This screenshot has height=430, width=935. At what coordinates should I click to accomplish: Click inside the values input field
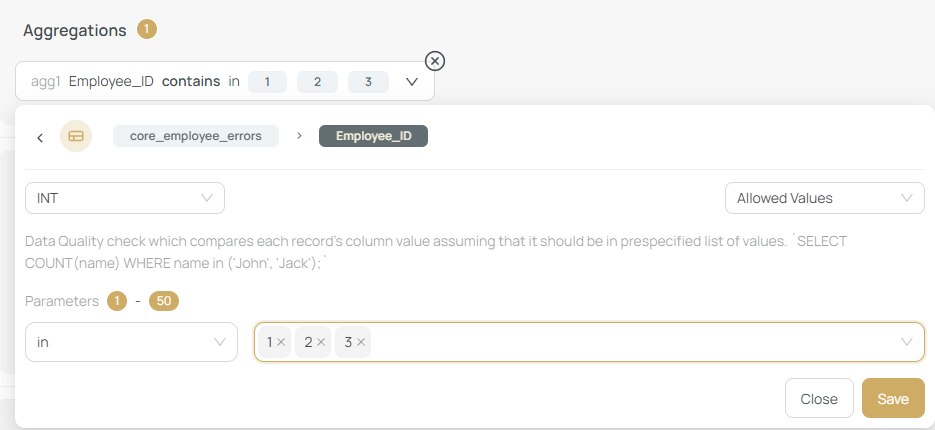click(630, 342)
